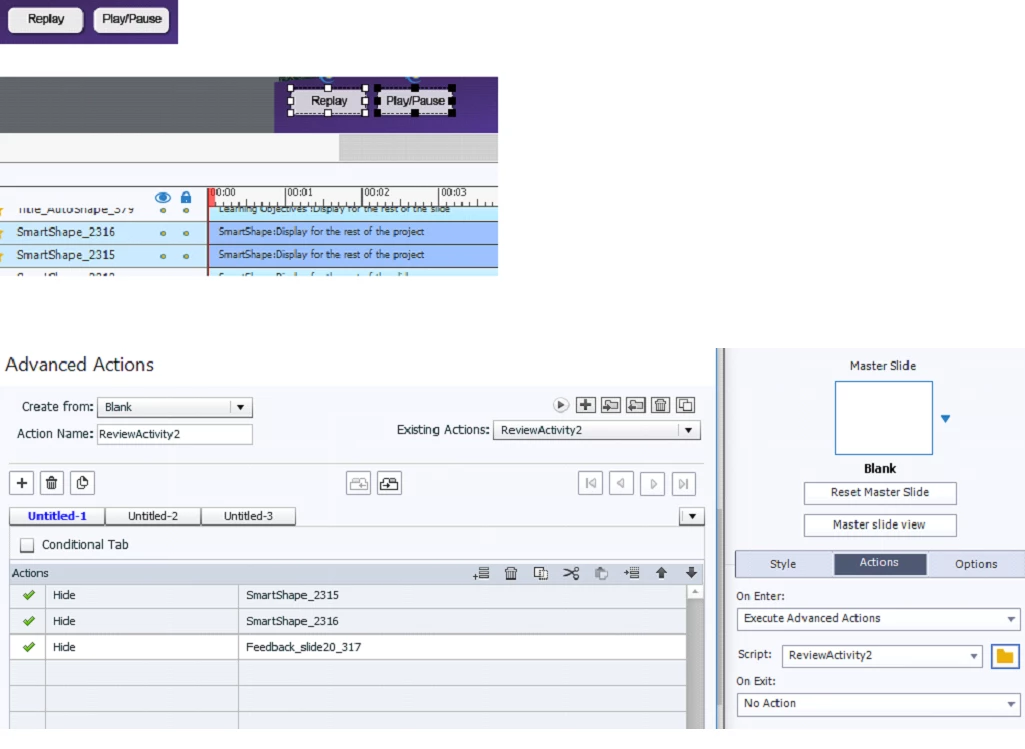Image resolution: width=1025 pixels, height=749 pixels.
Task: Duplicate the action using top copy icon
Action: (685, 405)
